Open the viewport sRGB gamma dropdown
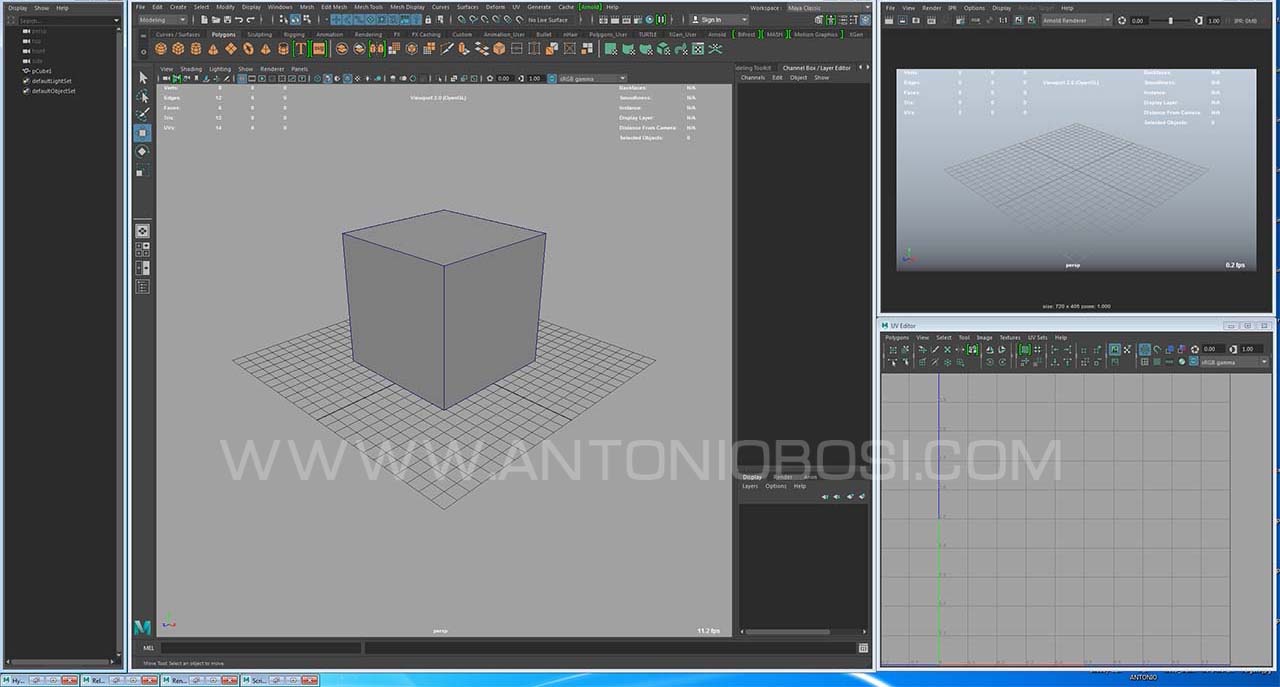This screenshot has width=1280, height=687. tap(590, 78)
